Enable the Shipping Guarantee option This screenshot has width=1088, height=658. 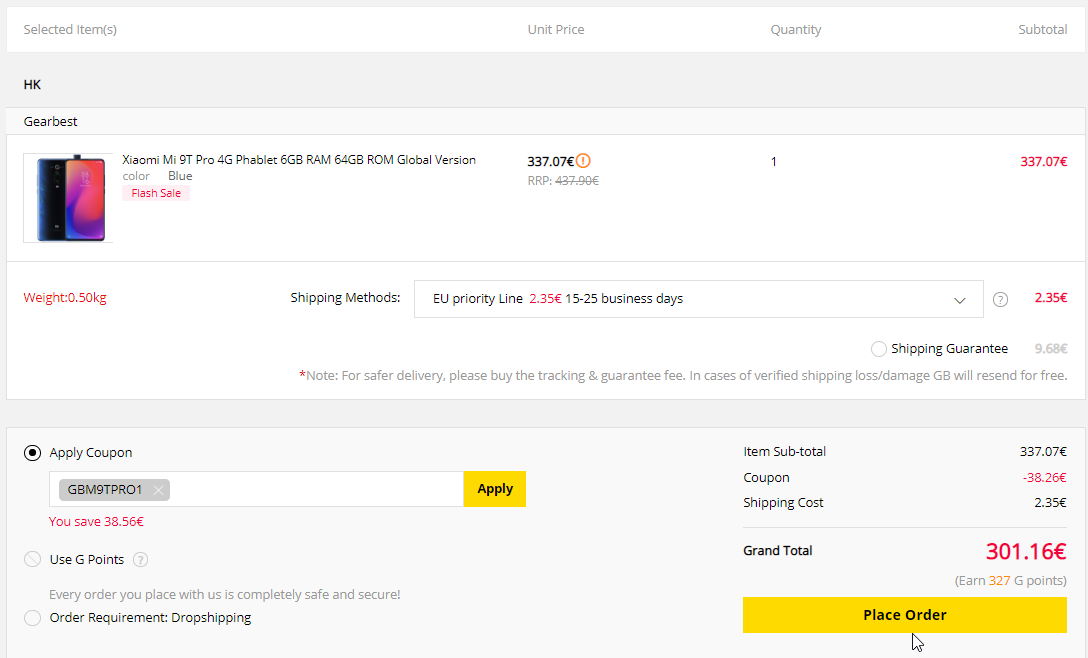(x=878, y=348)
